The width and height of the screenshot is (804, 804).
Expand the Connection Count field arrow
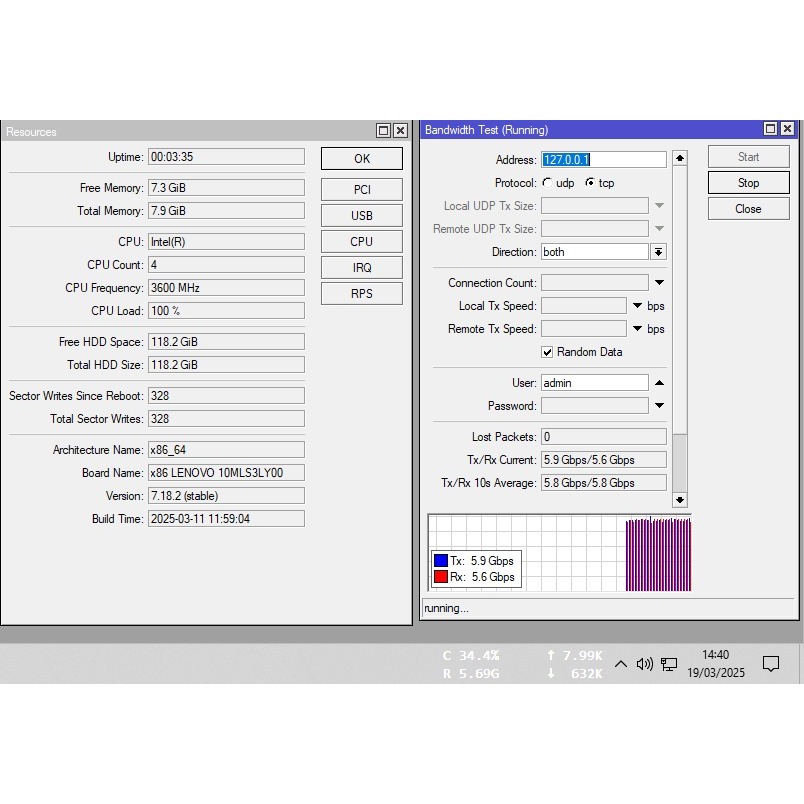(659, 283)
